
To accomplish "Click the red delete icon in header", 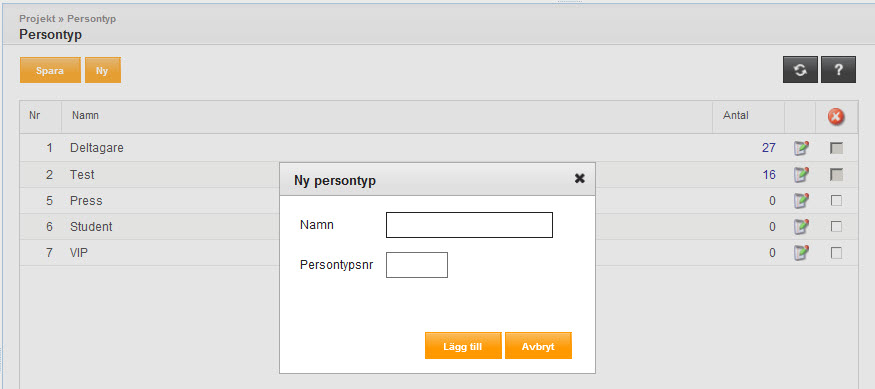I will [835, 117].
